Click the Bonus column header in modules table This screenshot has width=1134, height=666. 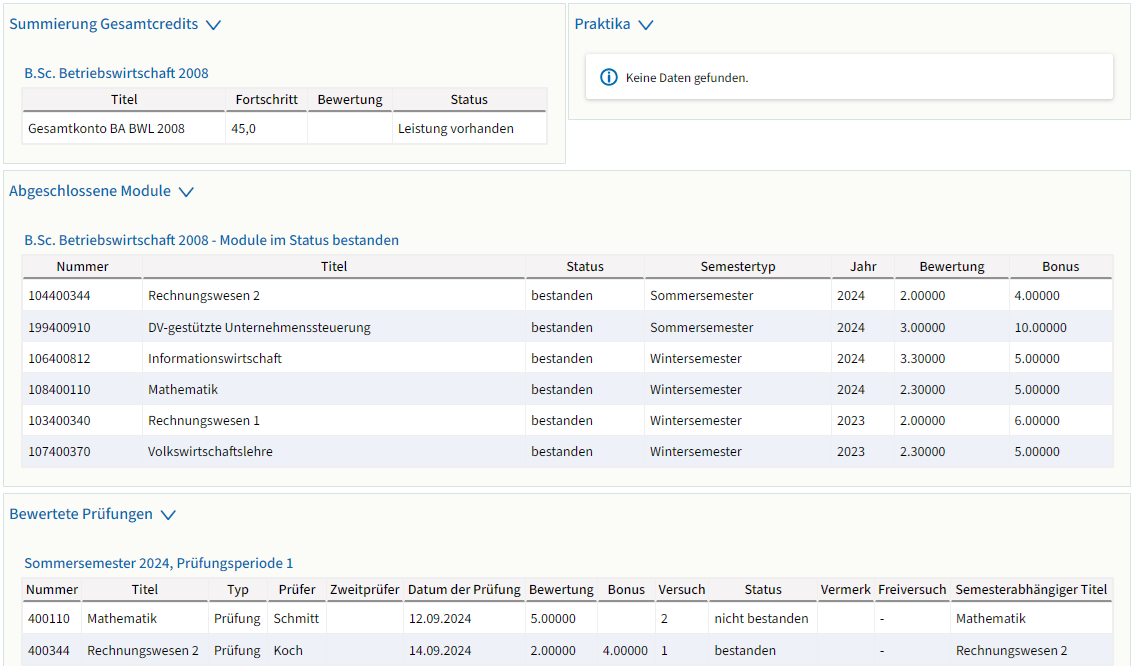[x=1060, y=266]
